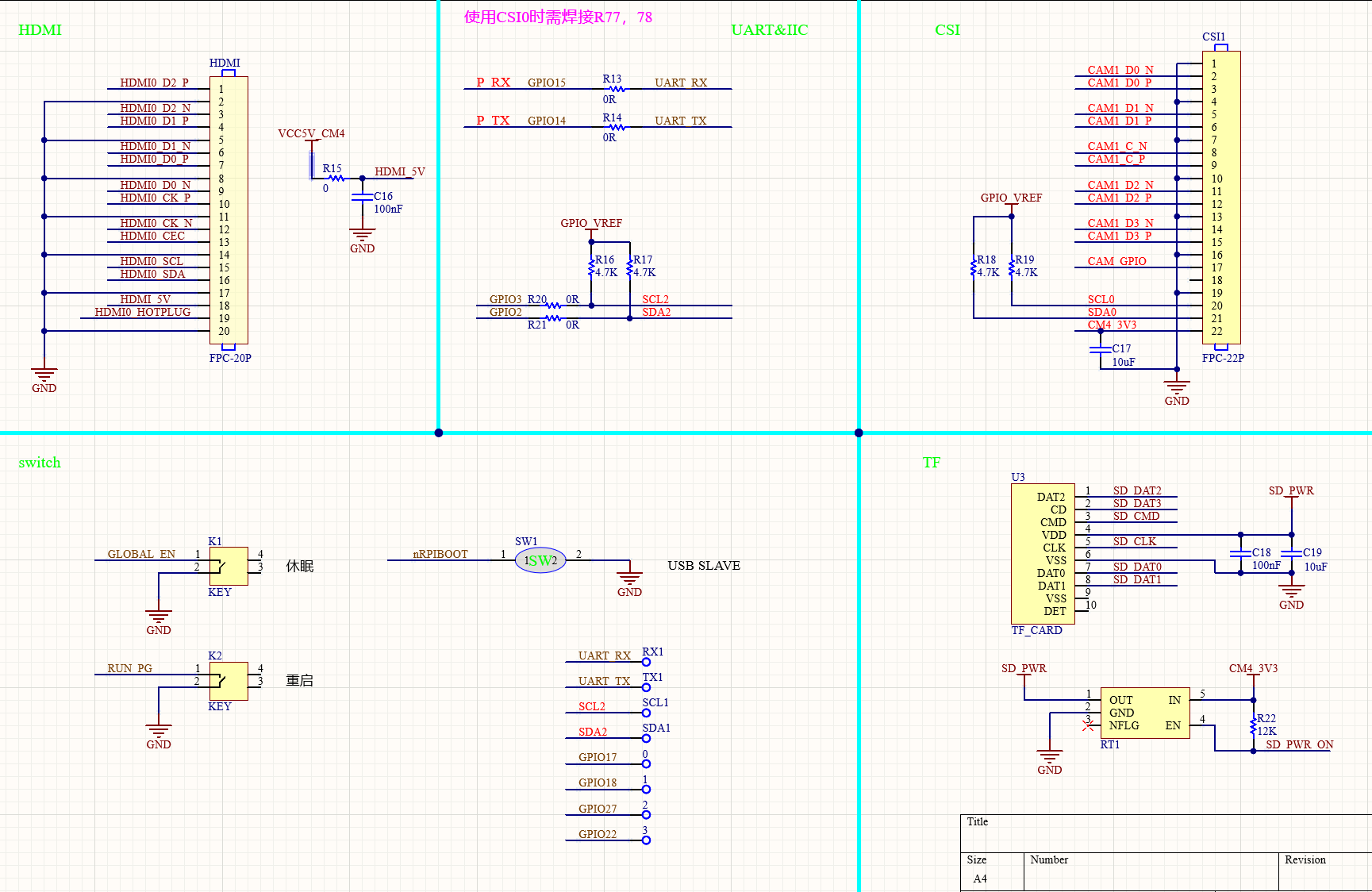Click the CAM_GPIO net label
The height and width of the screenshot is (892, 1372).
[x=1116, y=261]
